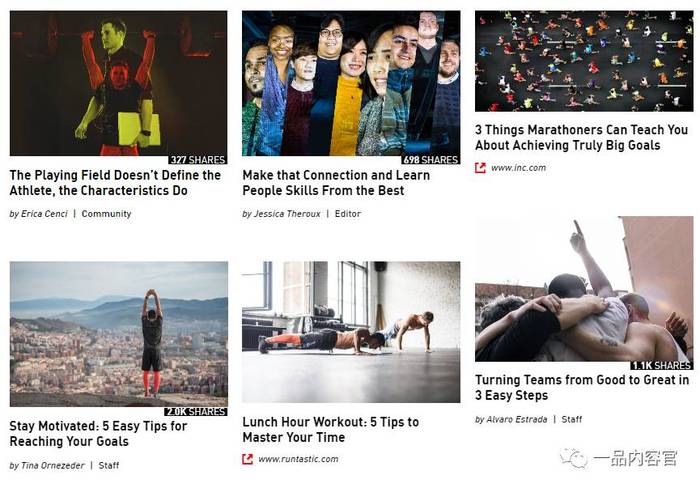Image resolution: width=700 pixels, height=488 pixels.
Task: Open 'Turning Teams from Good to Great' headline
Action: click(582, 388)
